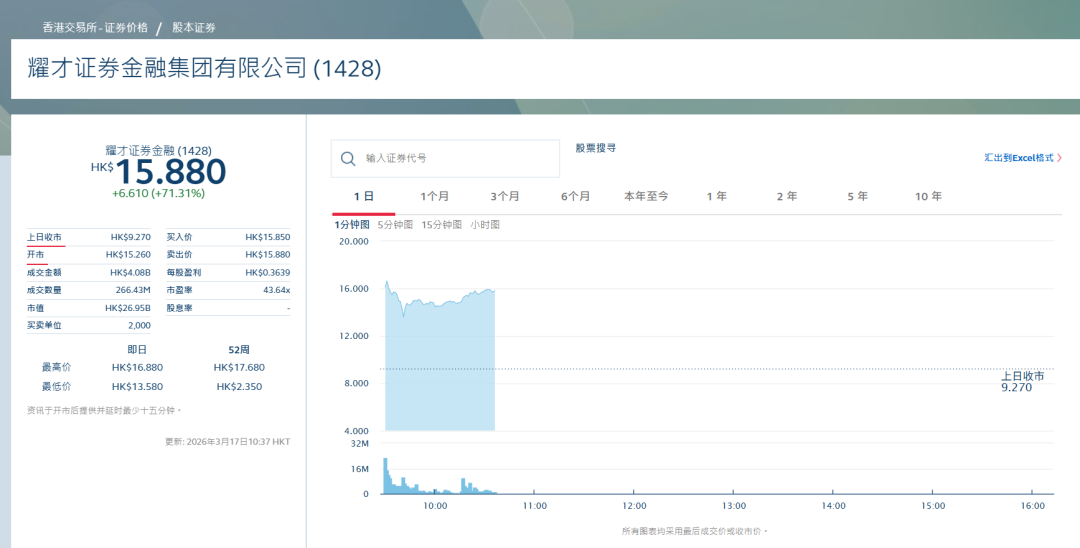View the 10年 chart range
The height and width of the screenshot is (548, 1080).
pos(928,197)
